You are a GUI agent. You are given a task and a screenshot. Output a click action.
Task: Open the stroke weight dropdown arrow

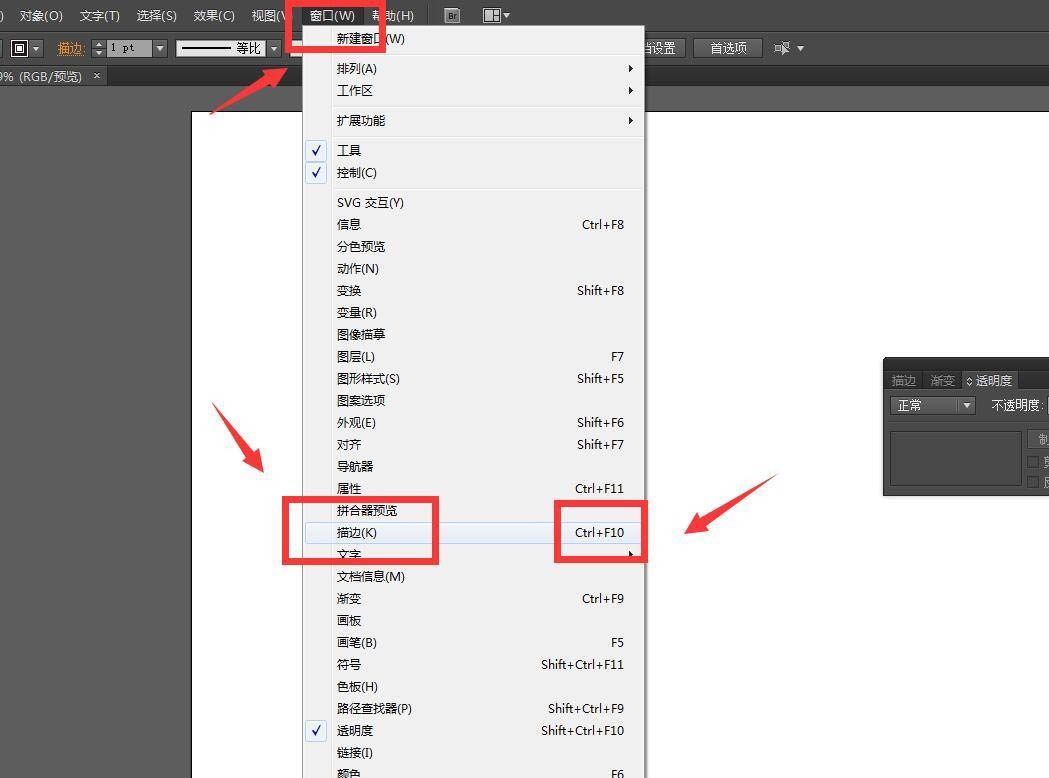click(161, 47)
